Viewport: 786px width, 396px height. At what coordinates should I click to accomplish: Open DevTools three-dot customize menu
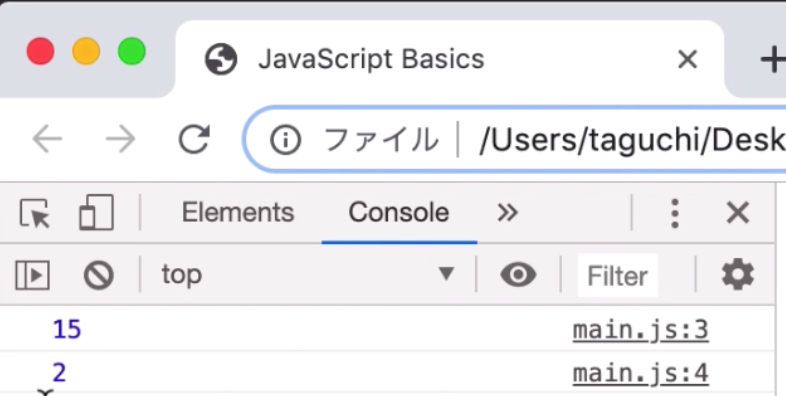pyautogui.click(x=675, y=213)
